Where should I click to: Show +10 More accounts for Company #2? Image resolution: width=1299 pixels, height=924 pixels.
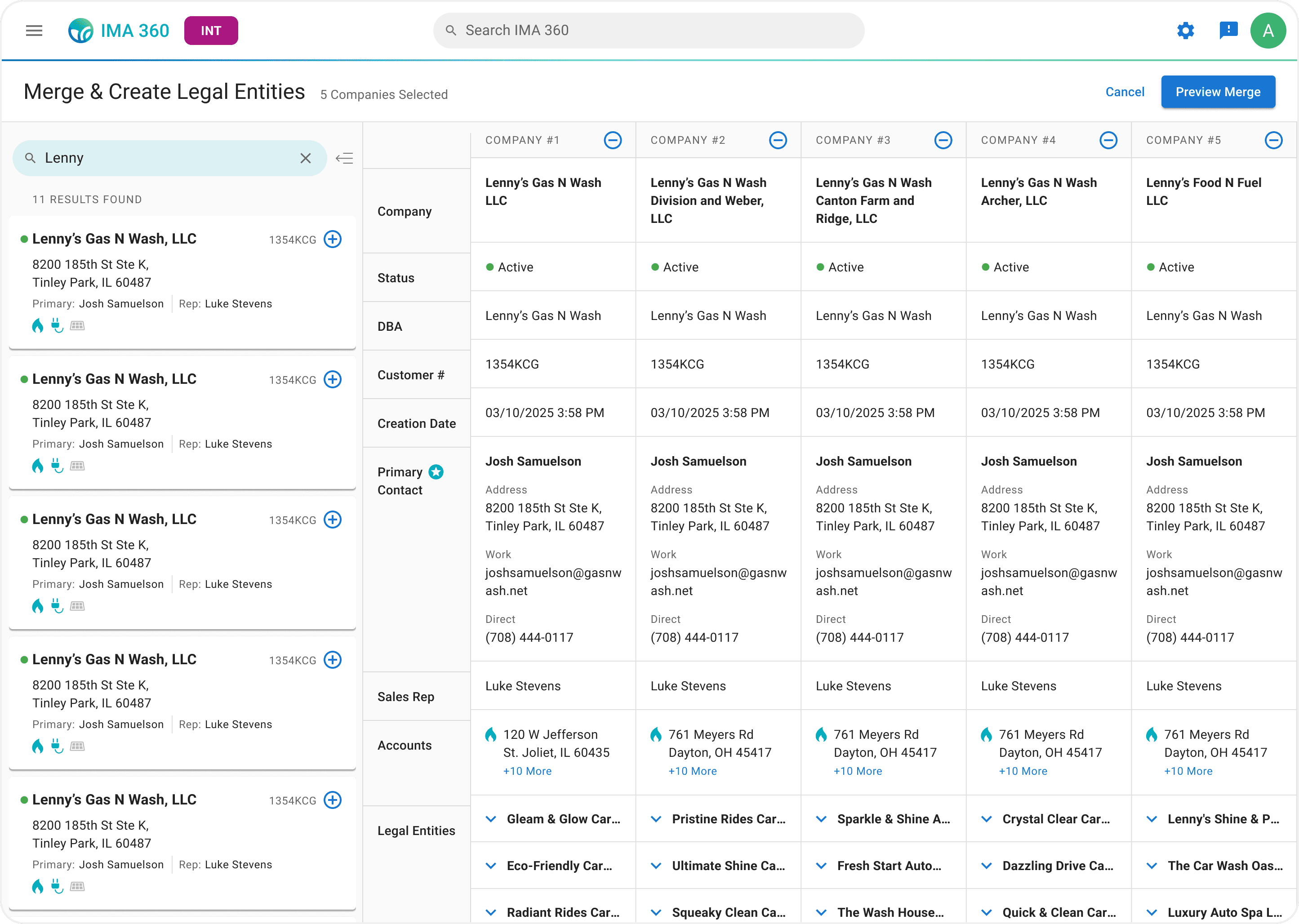pyautogui.click(x=693, y=771)
